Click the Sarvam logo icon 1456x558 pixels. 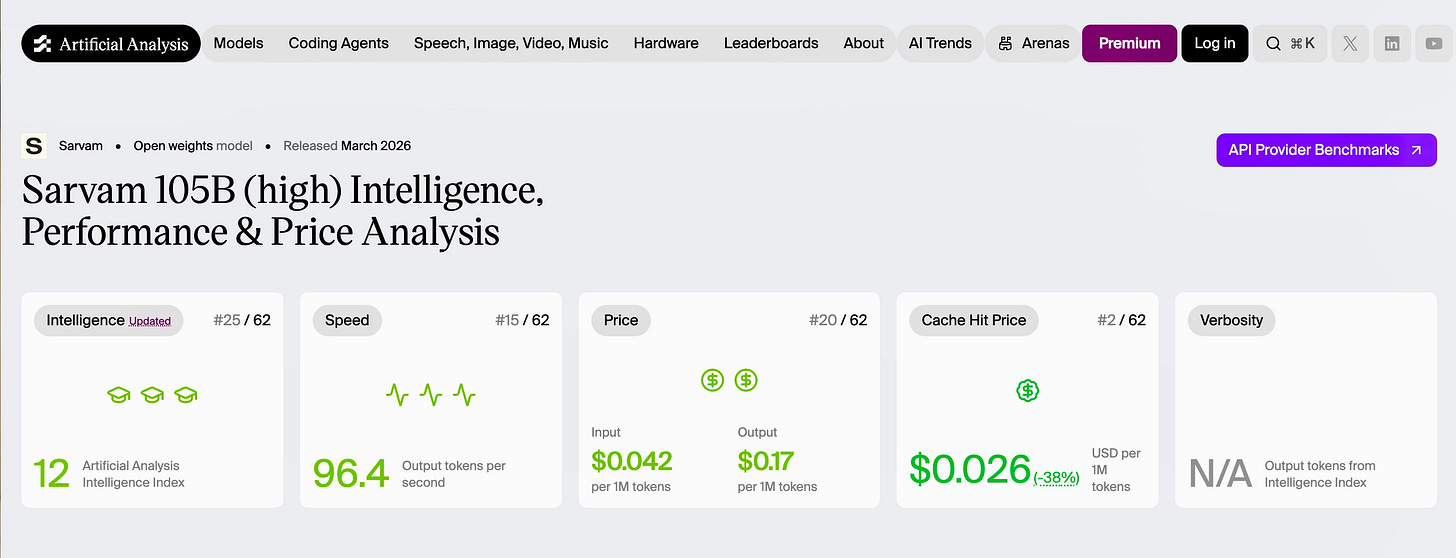34,146
